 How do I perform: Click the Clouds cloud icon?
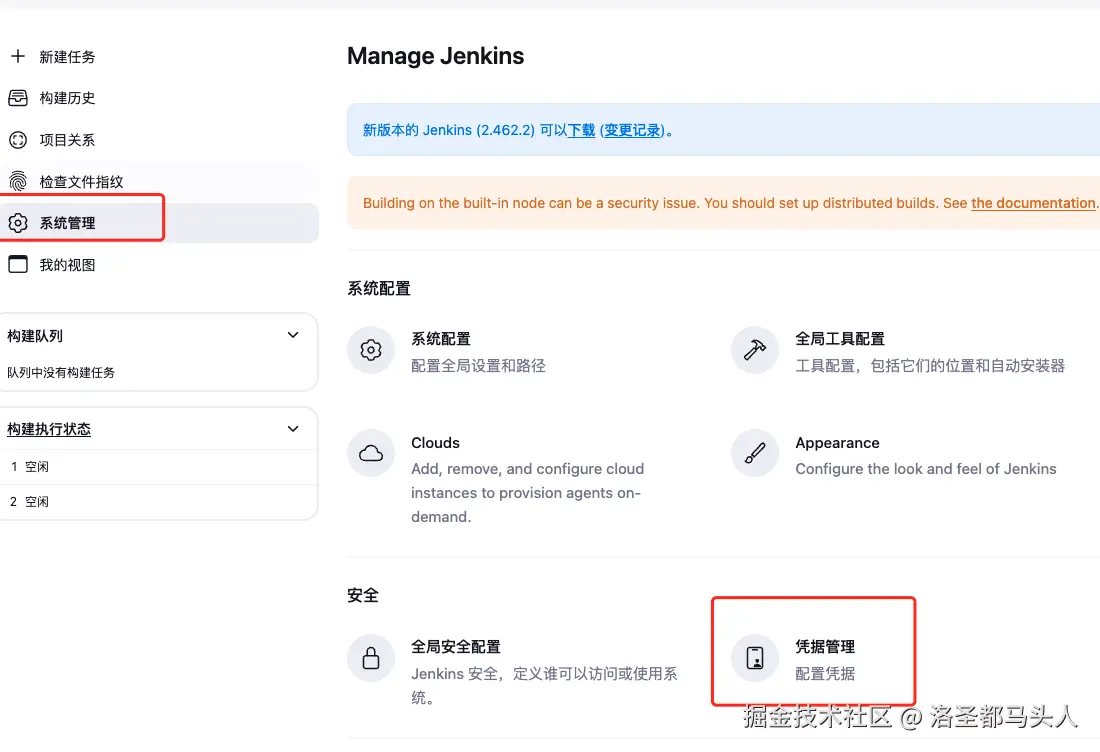tap(371, 453)
